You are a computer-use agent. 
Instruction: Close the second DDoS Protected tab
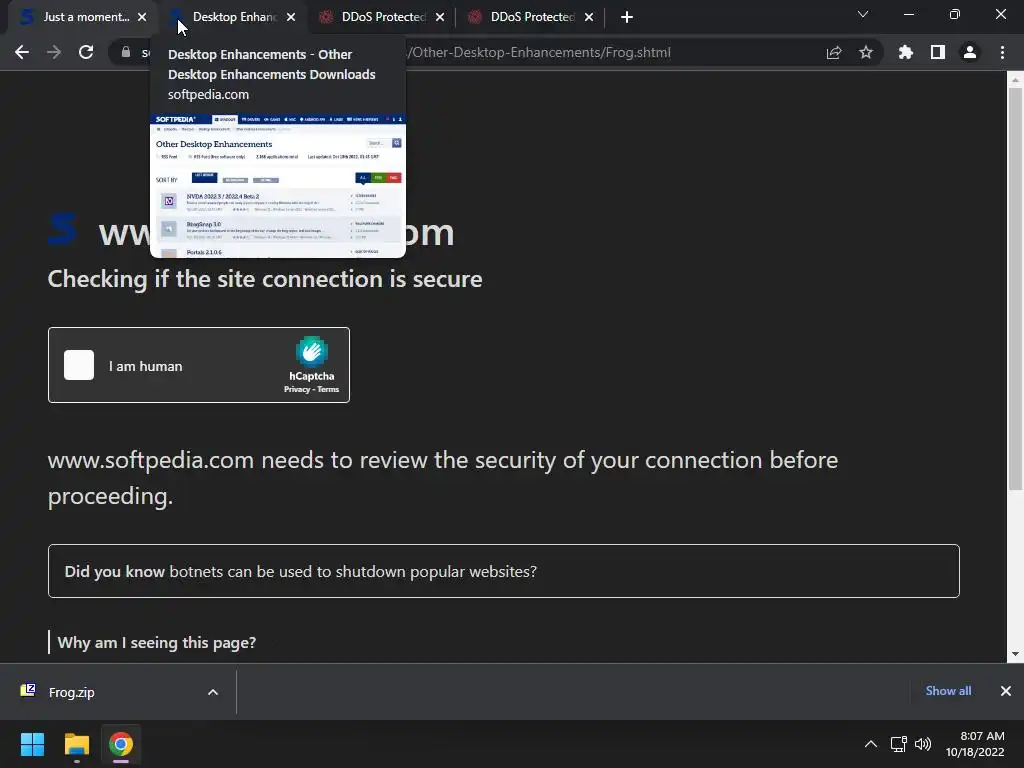(x=589, y=17)
